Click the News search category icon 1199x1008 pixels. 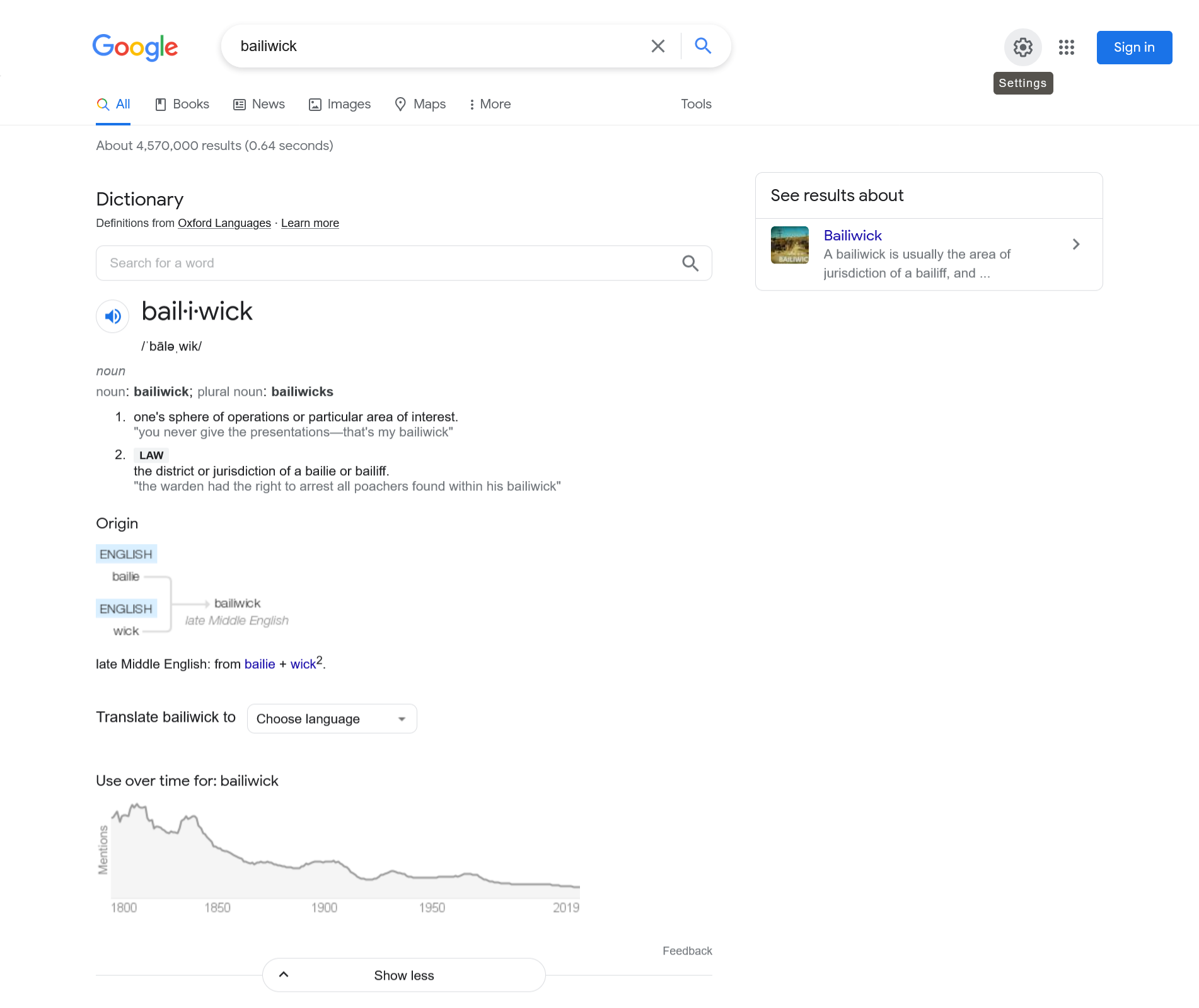[x=239, y=104]
